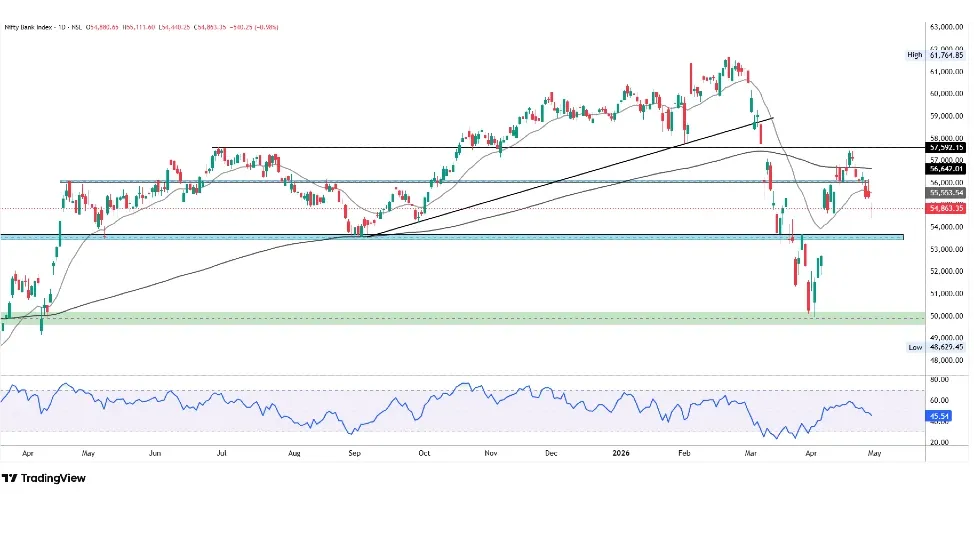Click the Jun label on time axis
Viewport: 974px width, 548px height.
155,453
